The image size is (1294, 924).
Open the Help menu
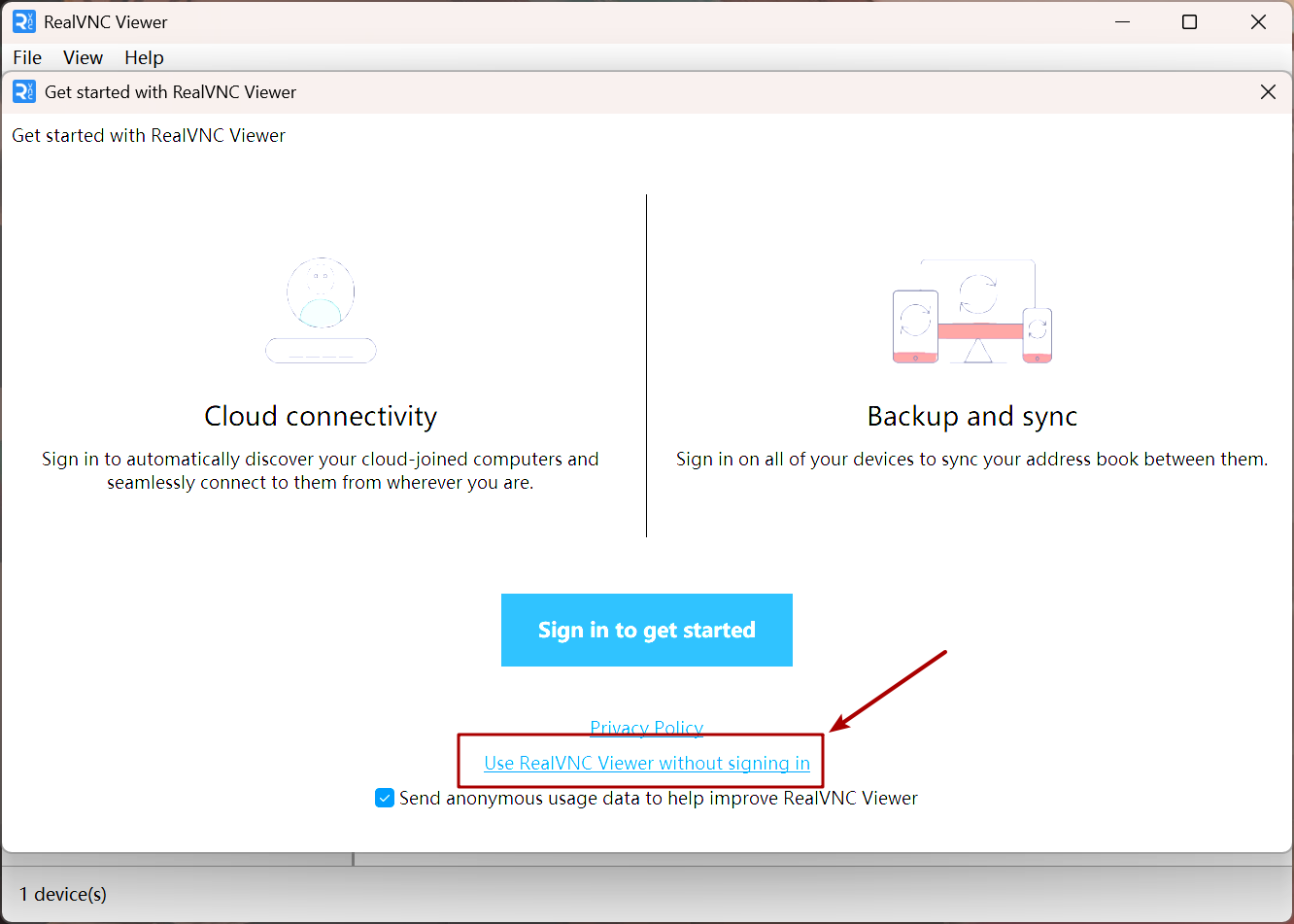(144, 57)
